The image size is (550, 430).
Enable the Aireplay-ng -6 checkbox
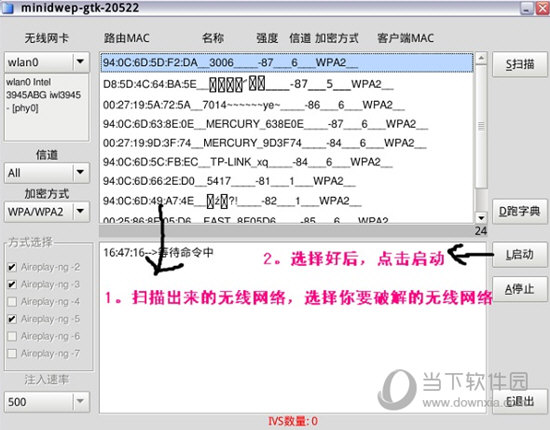coord(12,336)
